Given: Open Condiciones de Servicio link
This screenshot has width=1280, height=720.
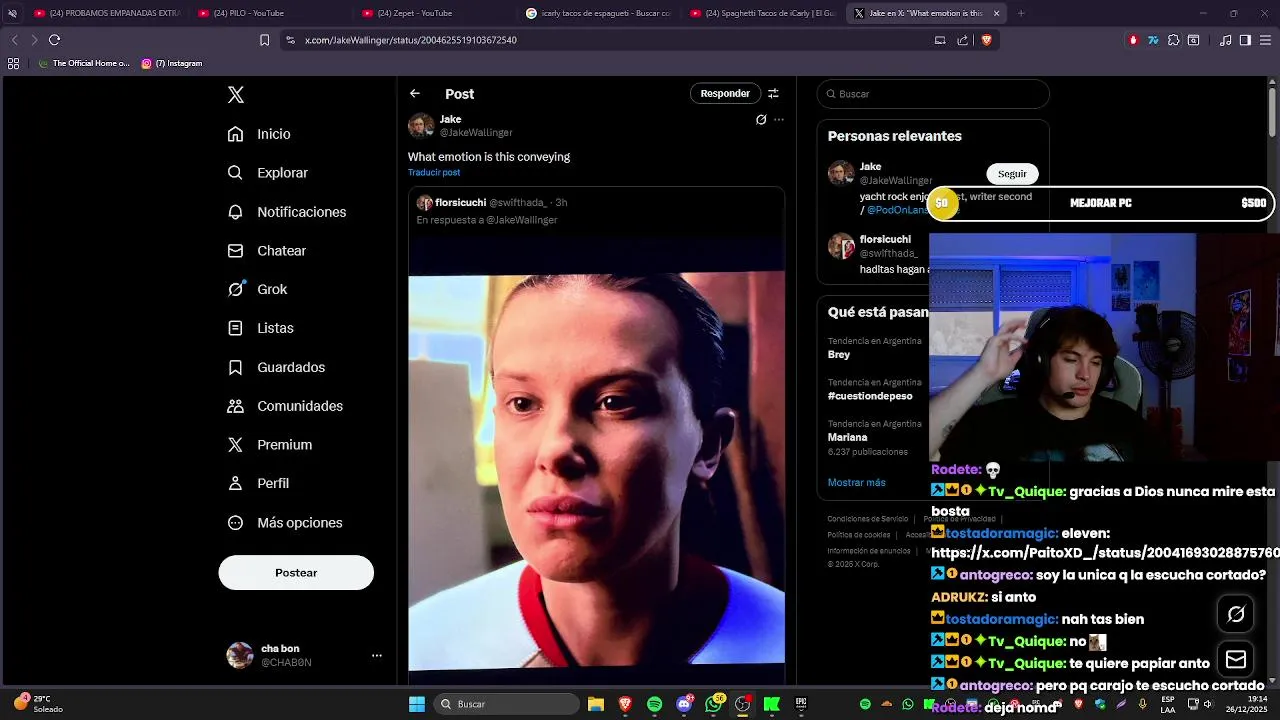Looking at the screenshot, I should [x=867, y=519].
